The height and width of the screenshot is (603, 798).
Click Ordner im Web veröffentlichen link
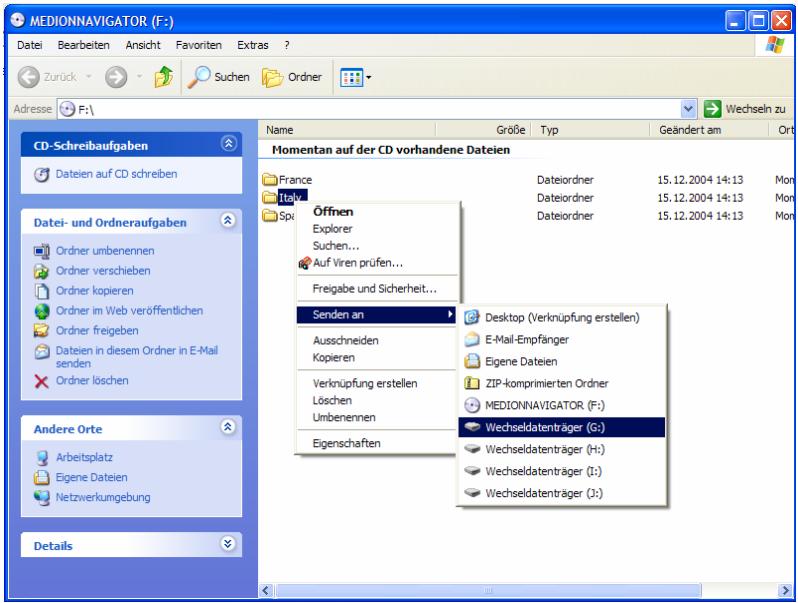coord(129,310)
